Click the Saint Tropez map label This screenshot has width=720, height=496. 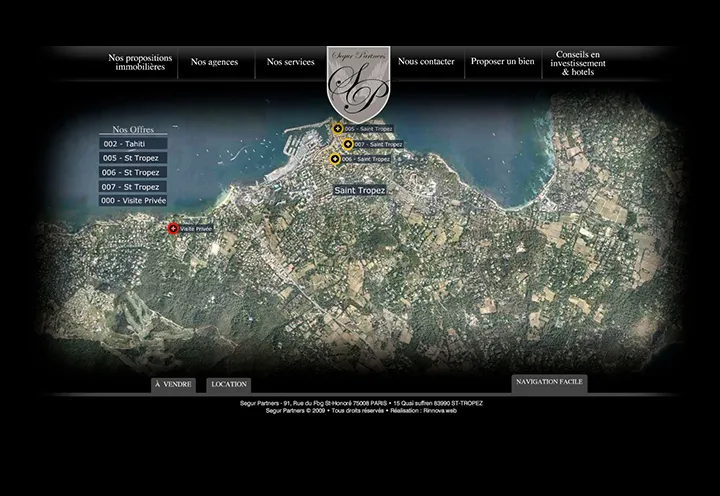click(360, 190)
